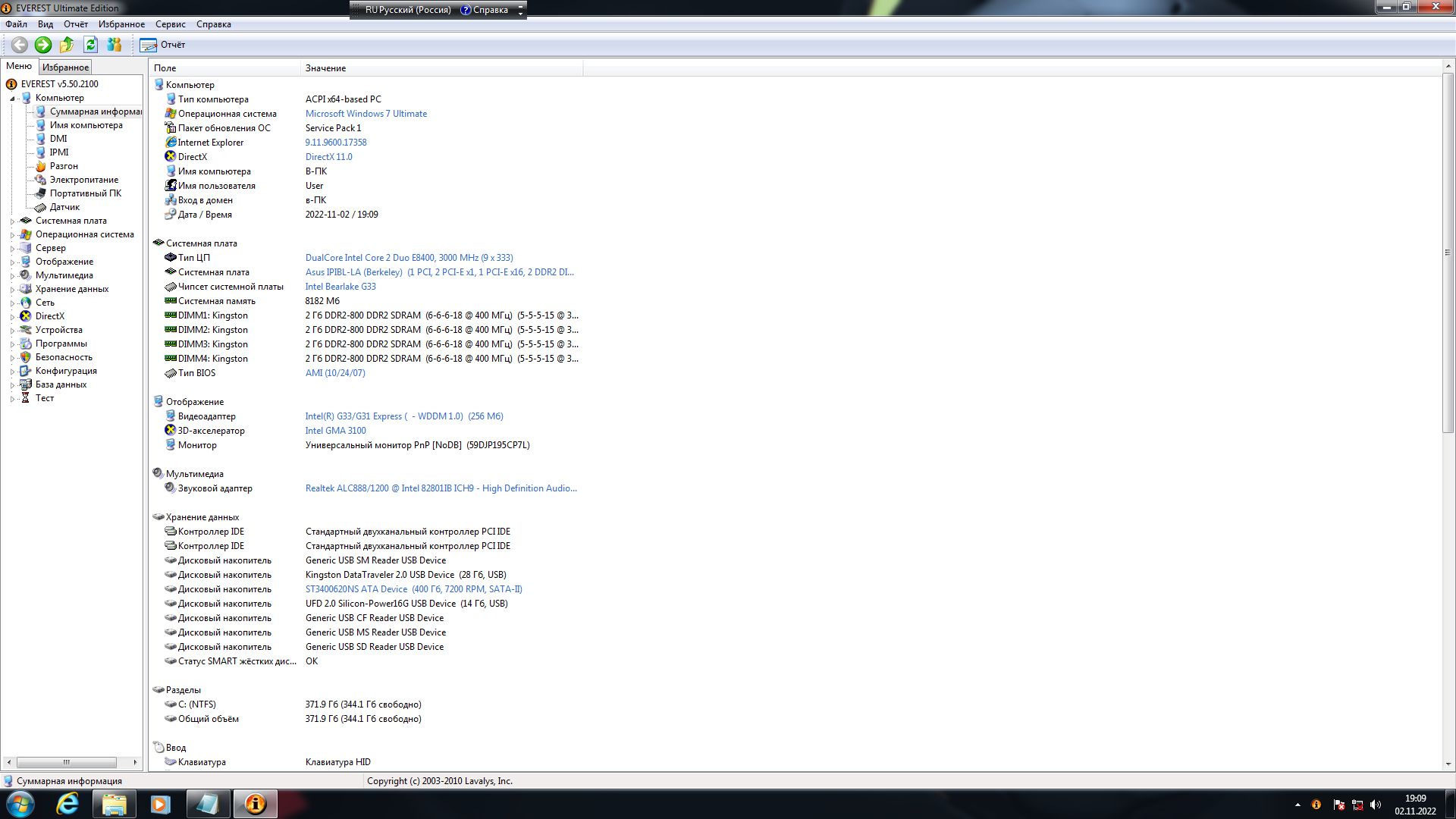Click the DirectX icon in the tree
This screenshot has width=1456, height=819.
click(26, 316)
